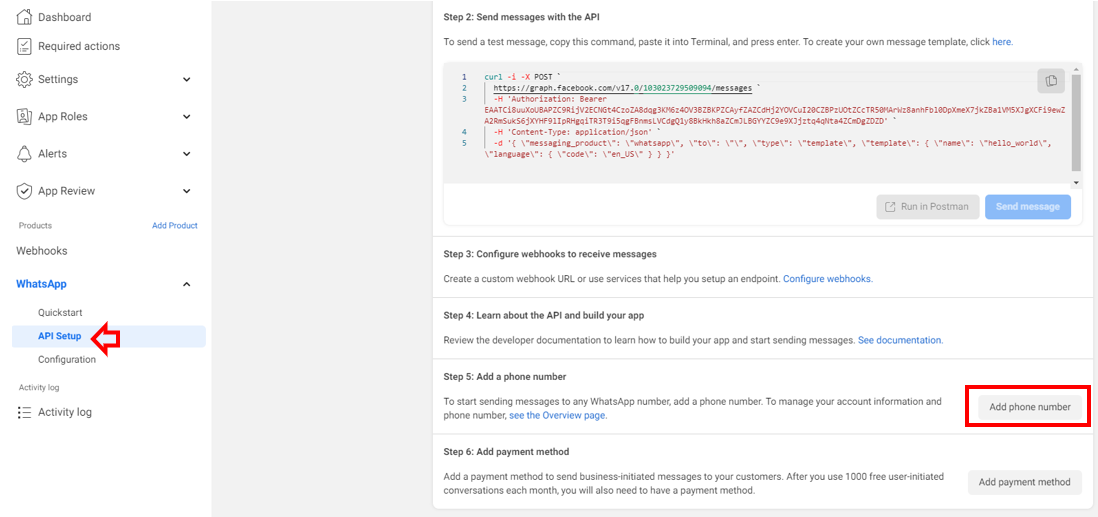Open the Quickstart menu item
The height and width of the screenshot is (517, 1098).
pos(60,312)
